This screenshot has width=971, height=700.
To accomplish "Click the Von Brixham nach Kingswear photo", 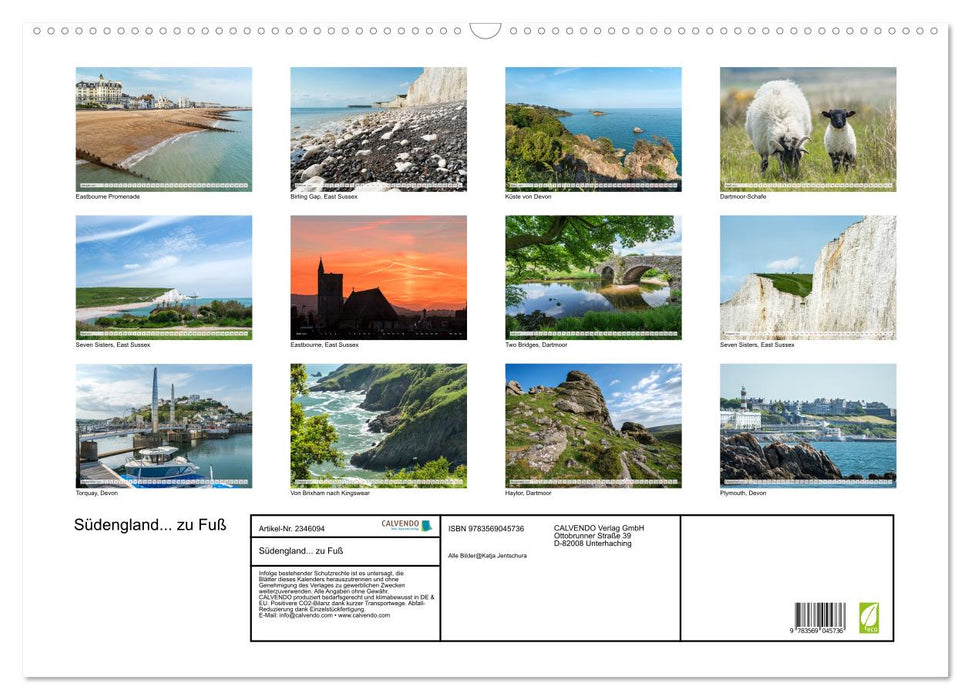I will point(378,426).
